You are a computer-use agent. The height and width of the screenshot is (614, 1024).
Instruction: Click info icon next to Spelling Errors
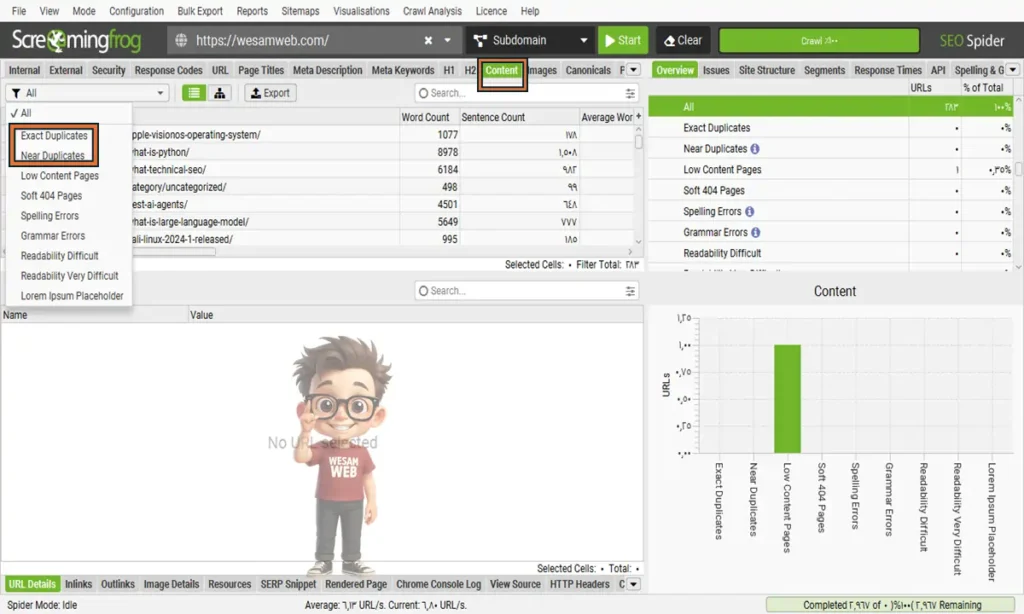[x=750, y=212]
